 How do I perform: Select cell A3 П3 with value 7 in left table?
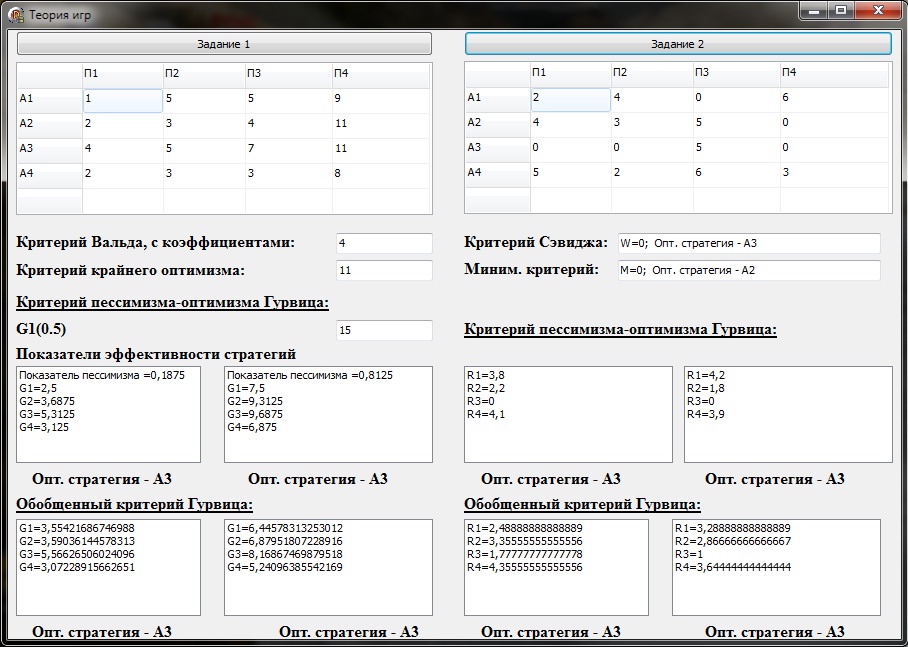[288, 151]
